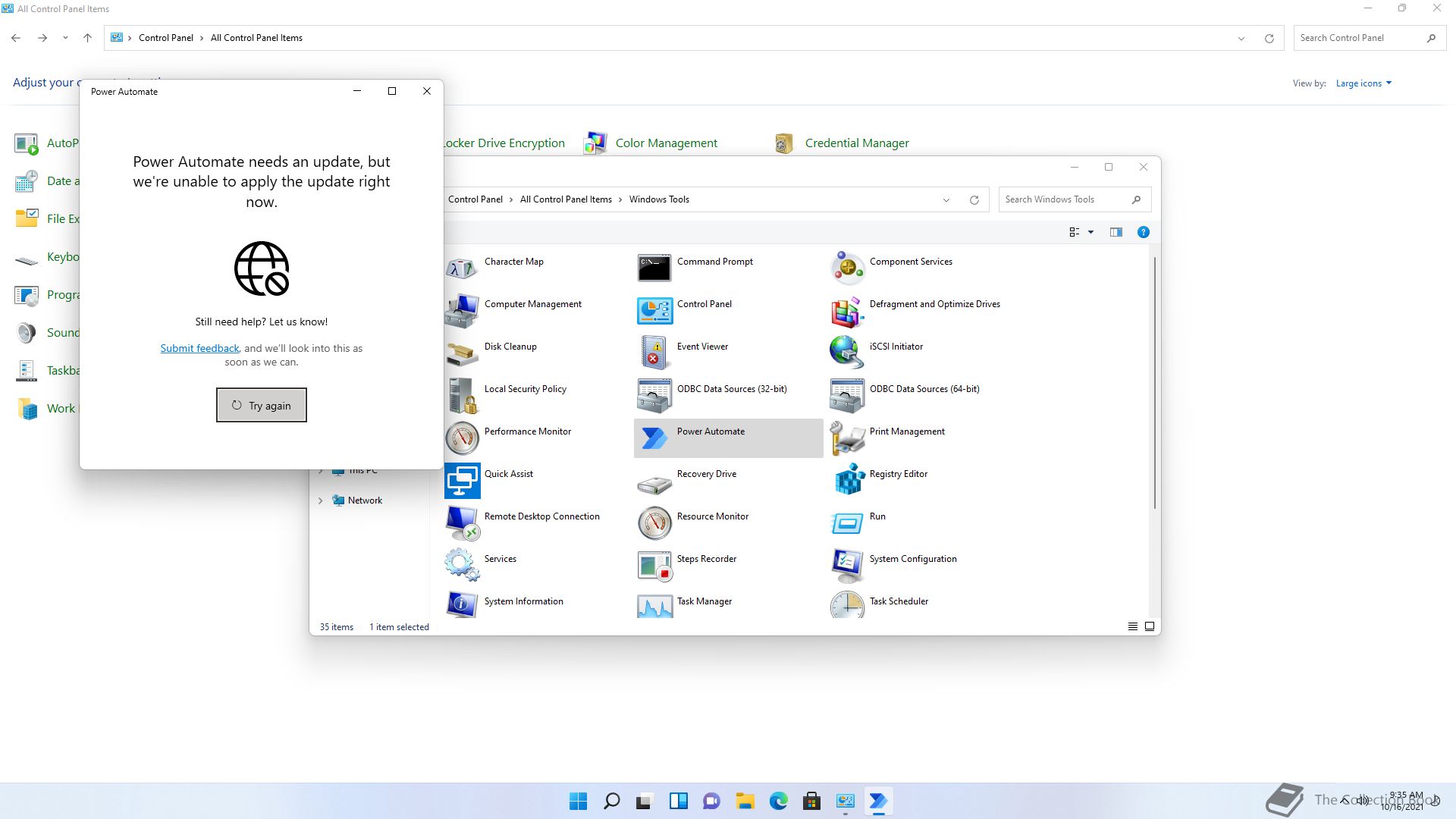Open Recent locations dropdown in Control Panel
This screenshot has width=1456, height=819.
pos(65,38)
